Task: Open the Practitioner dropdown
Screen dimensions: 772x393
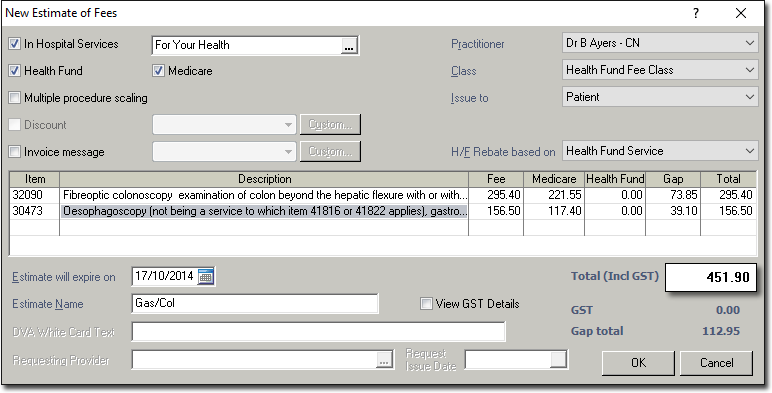Action: (x=660, y=43)
